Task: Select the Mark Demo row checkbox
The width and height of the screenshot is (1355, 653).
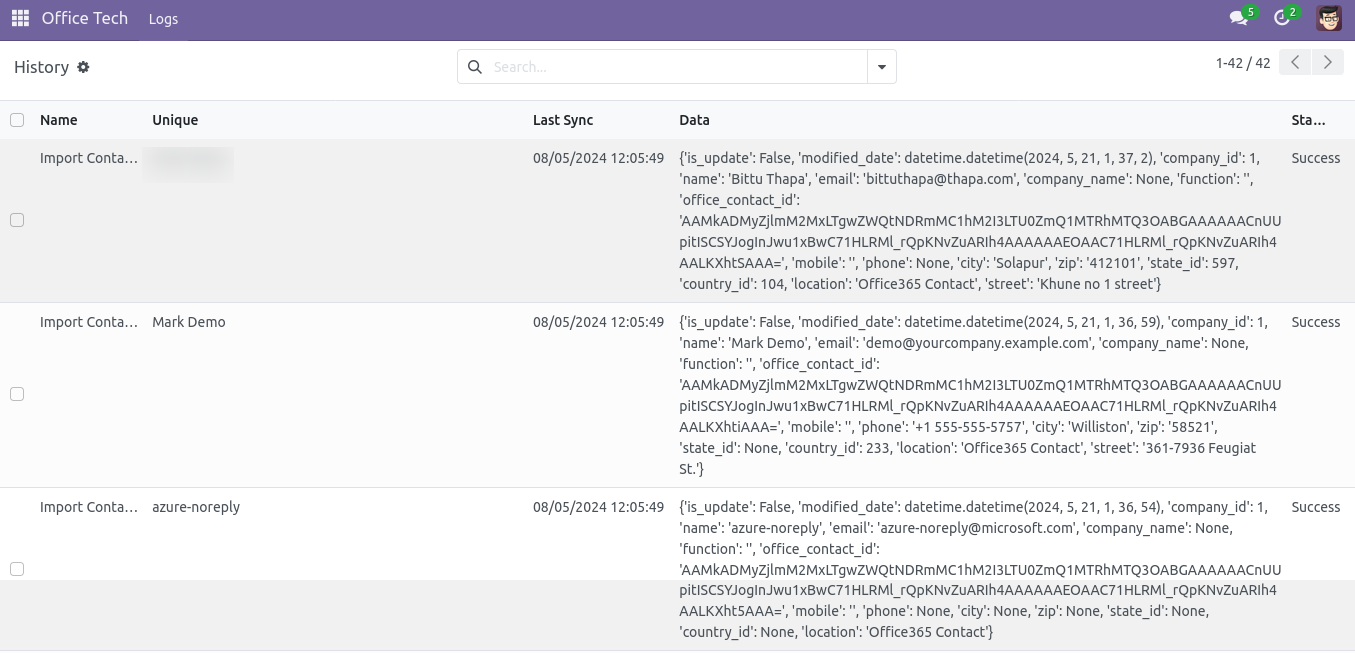Action: 17,394
